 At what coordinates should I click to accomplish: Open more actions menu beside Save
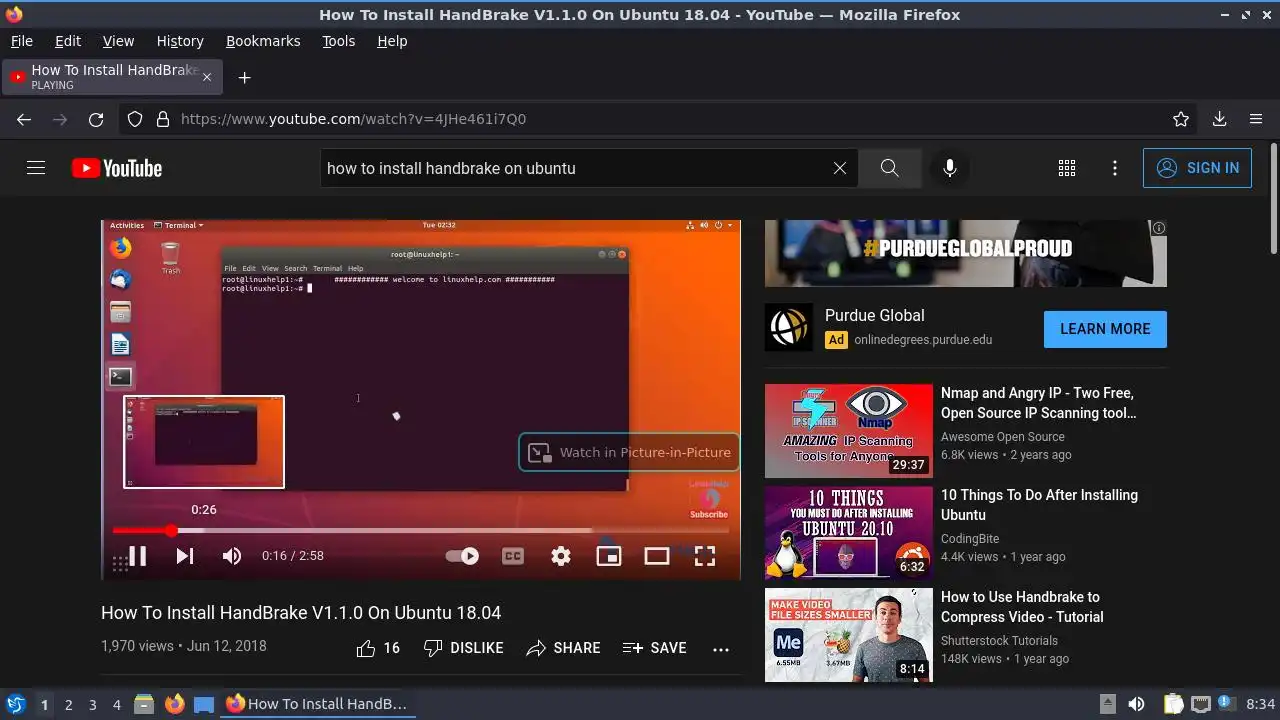pos(721,648)
